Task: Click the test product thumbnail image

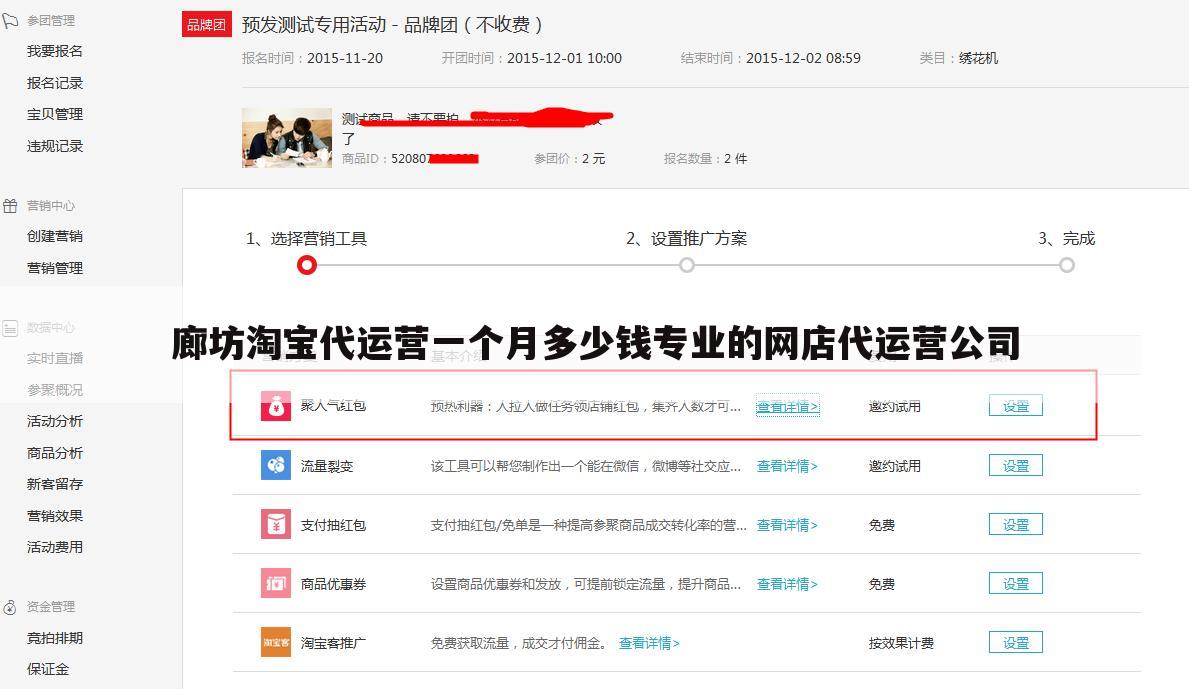Action: pos(286,137)
